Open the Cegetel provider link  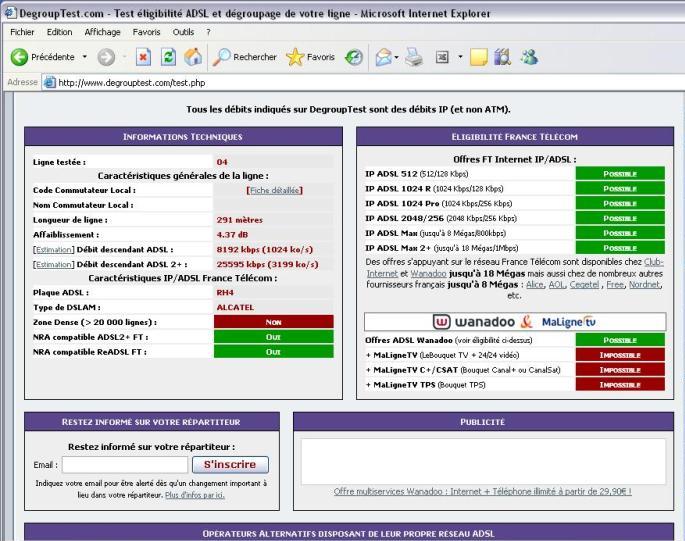(584, 284)
